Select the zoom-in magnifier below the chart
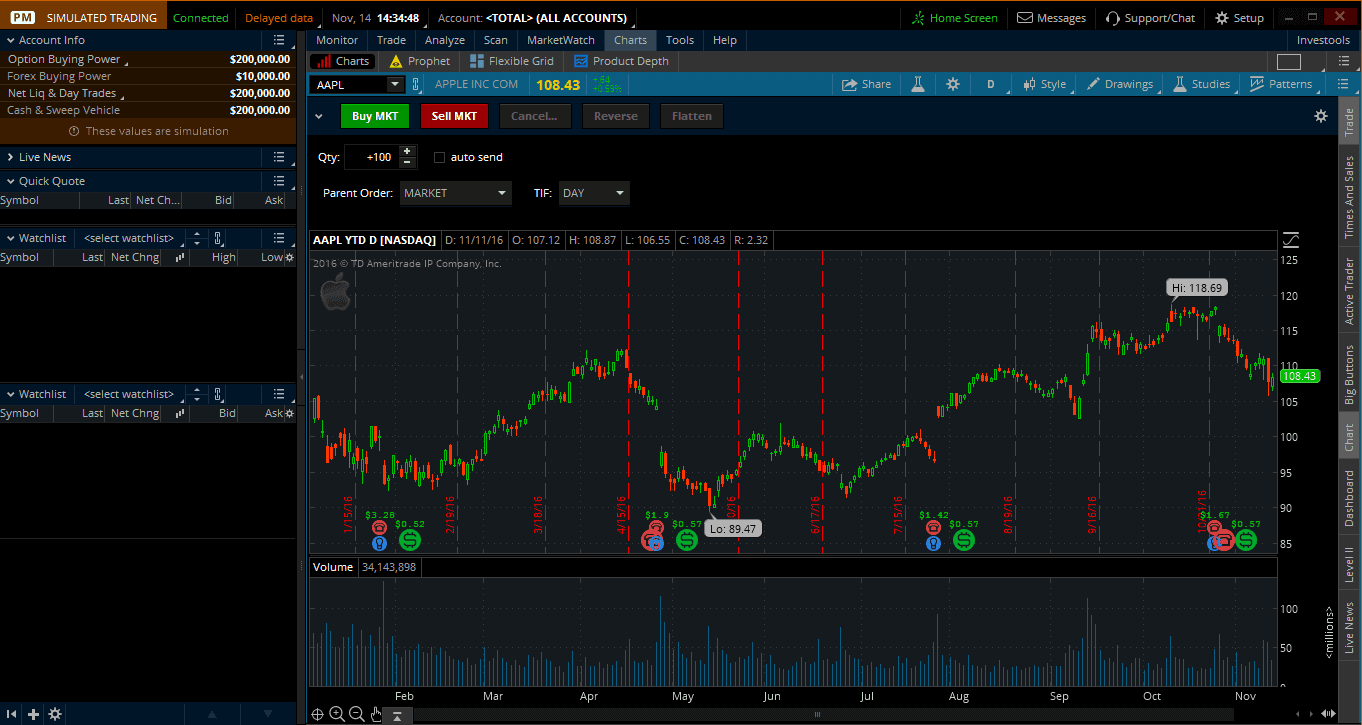This screenshot has width=1362, height=725. [337, 714]
